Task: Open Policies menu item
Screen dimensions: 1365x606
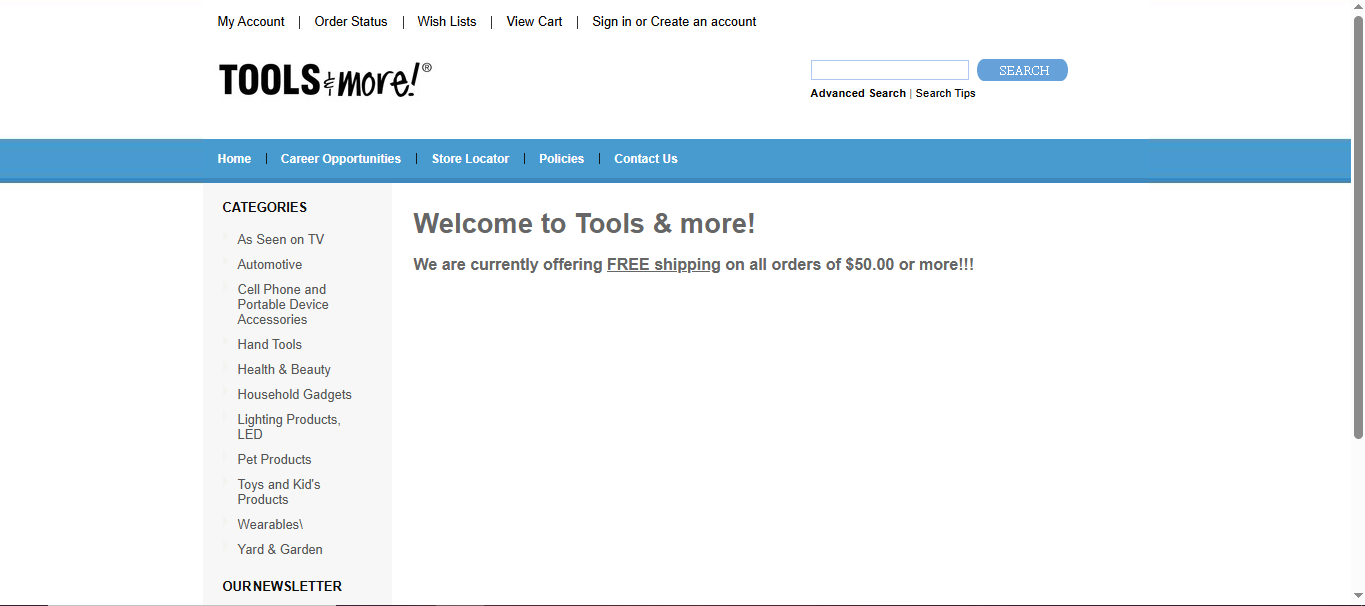Action: click(561, 159)
